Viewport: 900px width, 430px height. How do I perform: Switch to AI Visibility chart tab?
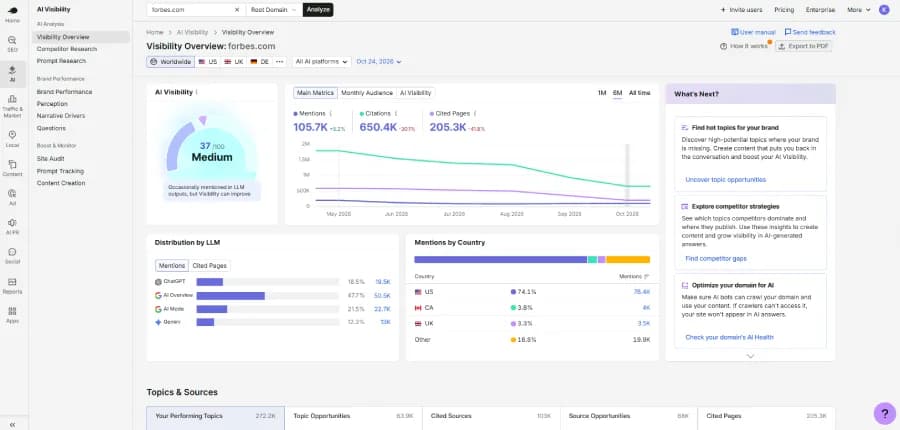[x=416, y=92]
